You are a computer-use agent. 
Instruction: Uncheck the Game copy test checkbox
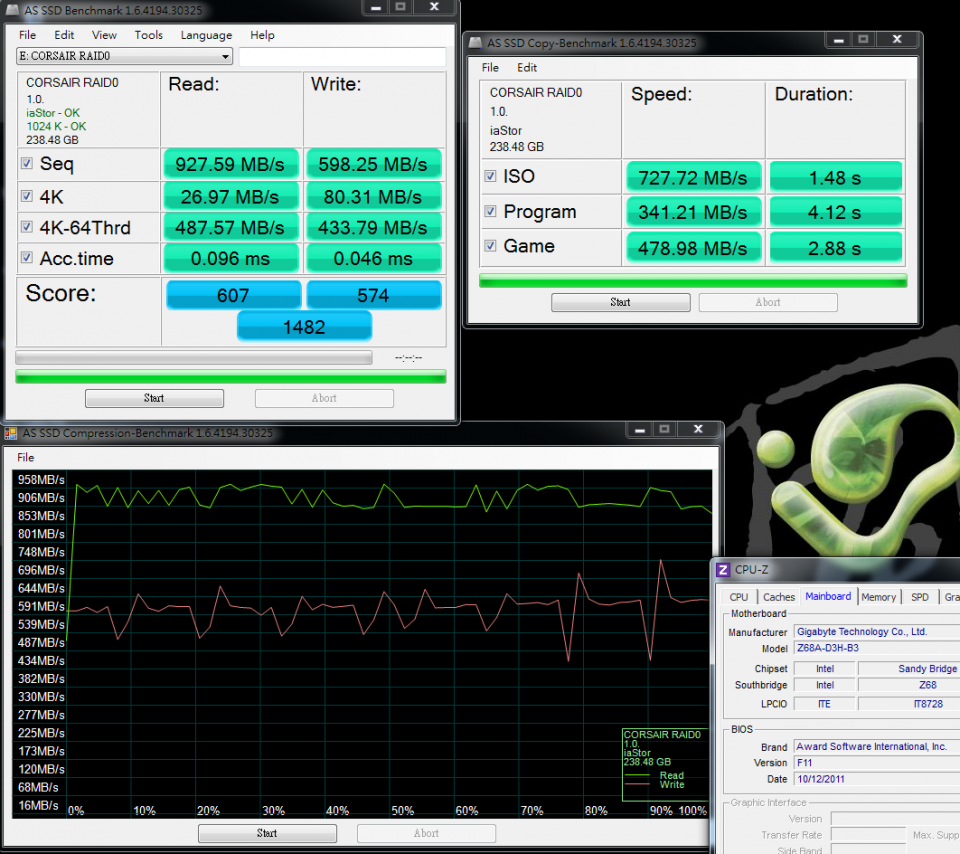tap(490, 246)
